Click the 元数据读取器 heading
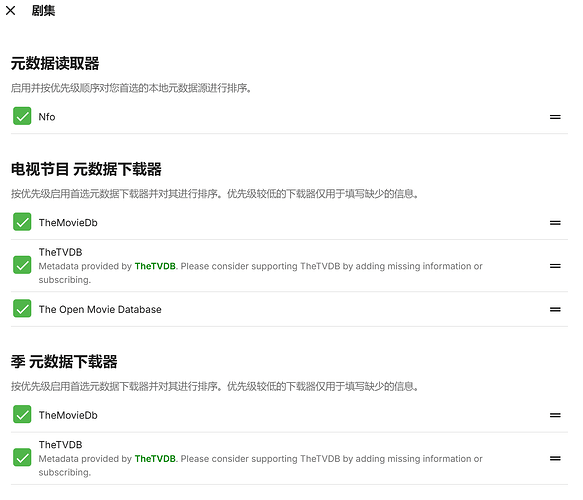This screenshot has height=500, width=583. (x=55, y=64)
